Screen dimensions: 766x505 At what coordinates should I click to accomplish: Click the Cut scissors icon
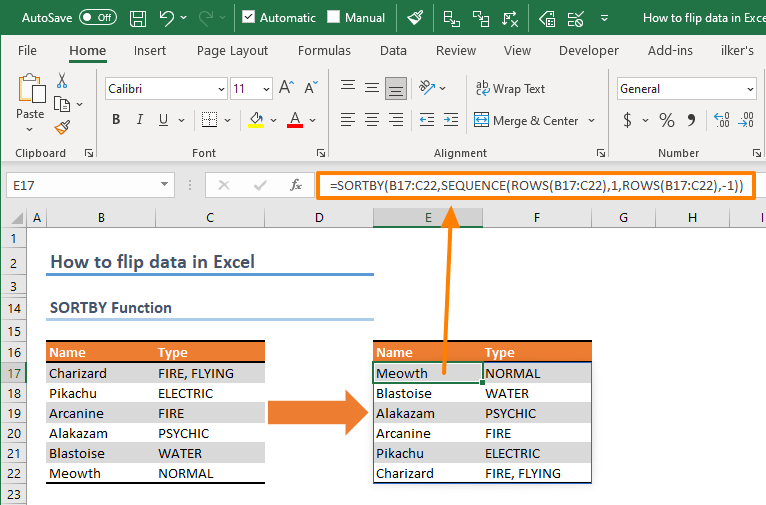62,81
